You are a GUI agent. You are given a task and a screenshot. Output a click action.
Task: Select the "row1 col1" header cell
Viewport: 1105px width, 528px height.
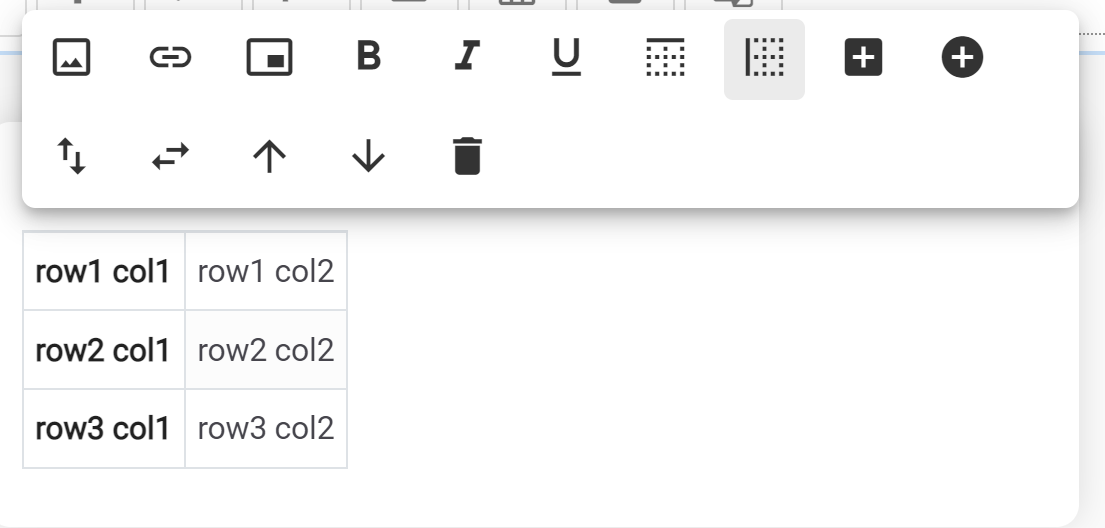pyautogui.click(x=103, y=271)
